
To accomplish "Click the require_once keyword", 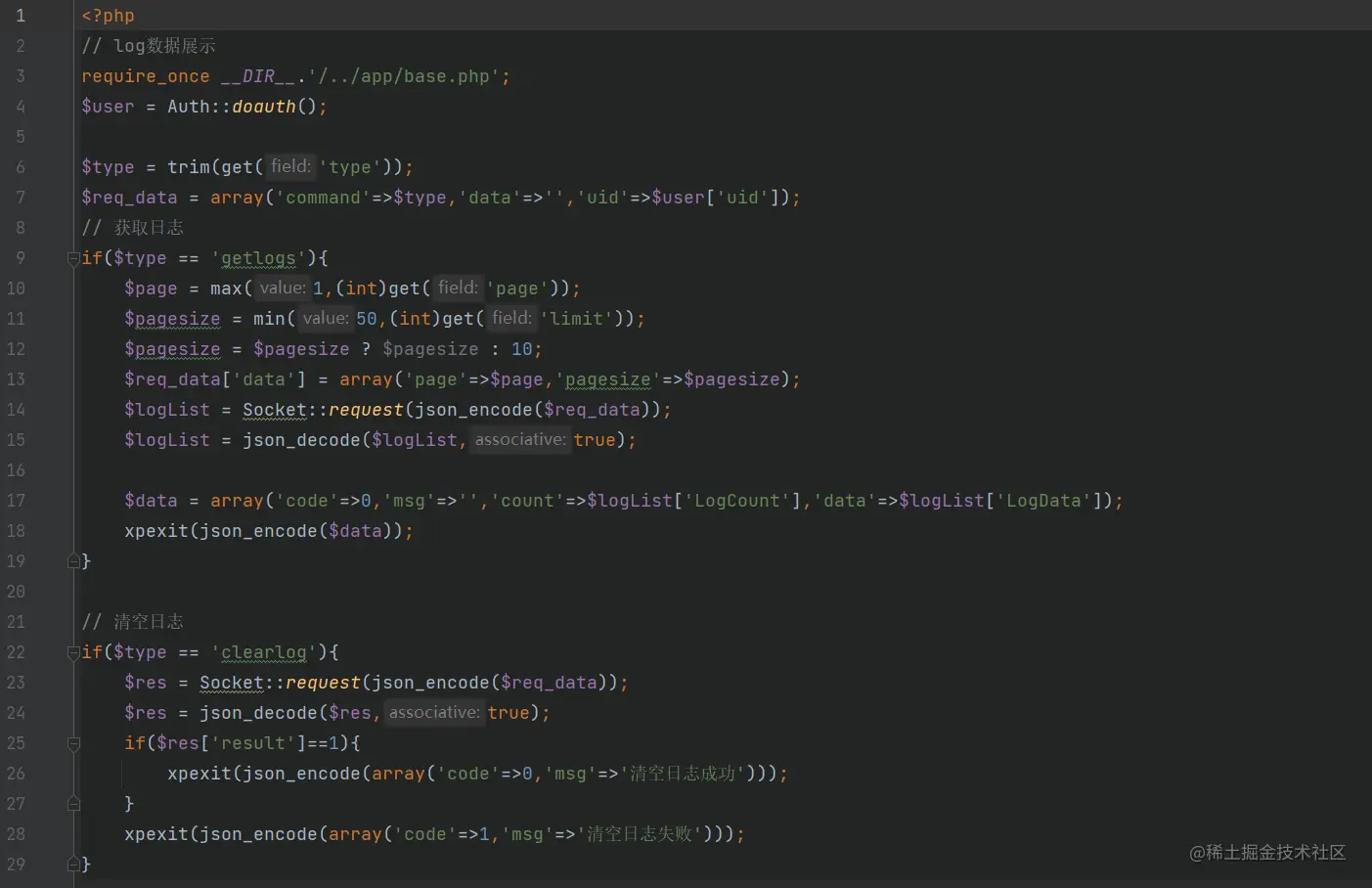I will pyautogui.click(x=146, y=76).
